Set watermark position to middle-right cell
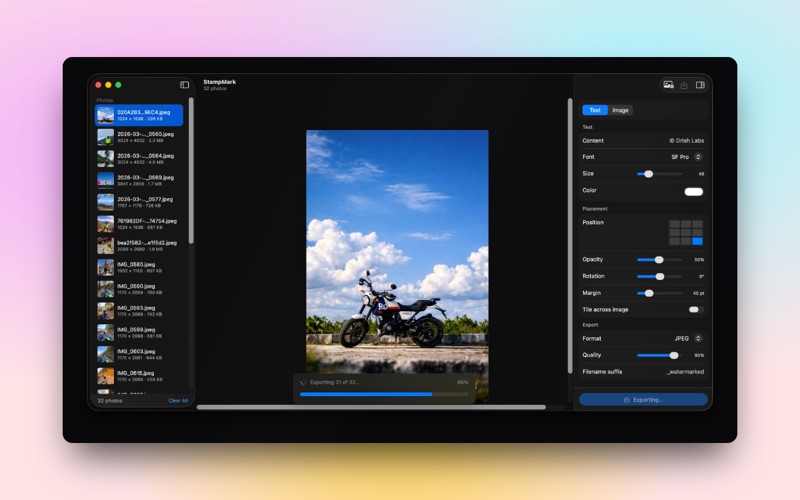 (x=697, y=233)
